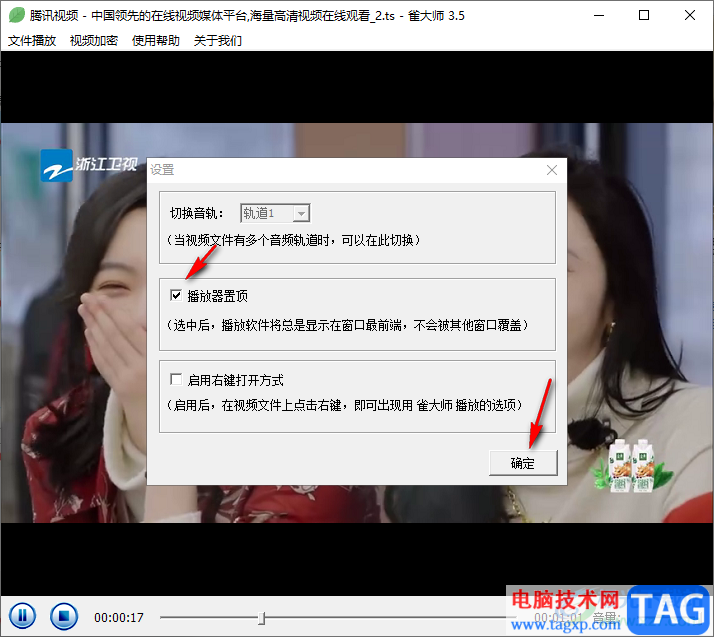This screenshot has width=714, height=637.
Task: Click the 播放器置顶 description text
Action: click(348, 325)
